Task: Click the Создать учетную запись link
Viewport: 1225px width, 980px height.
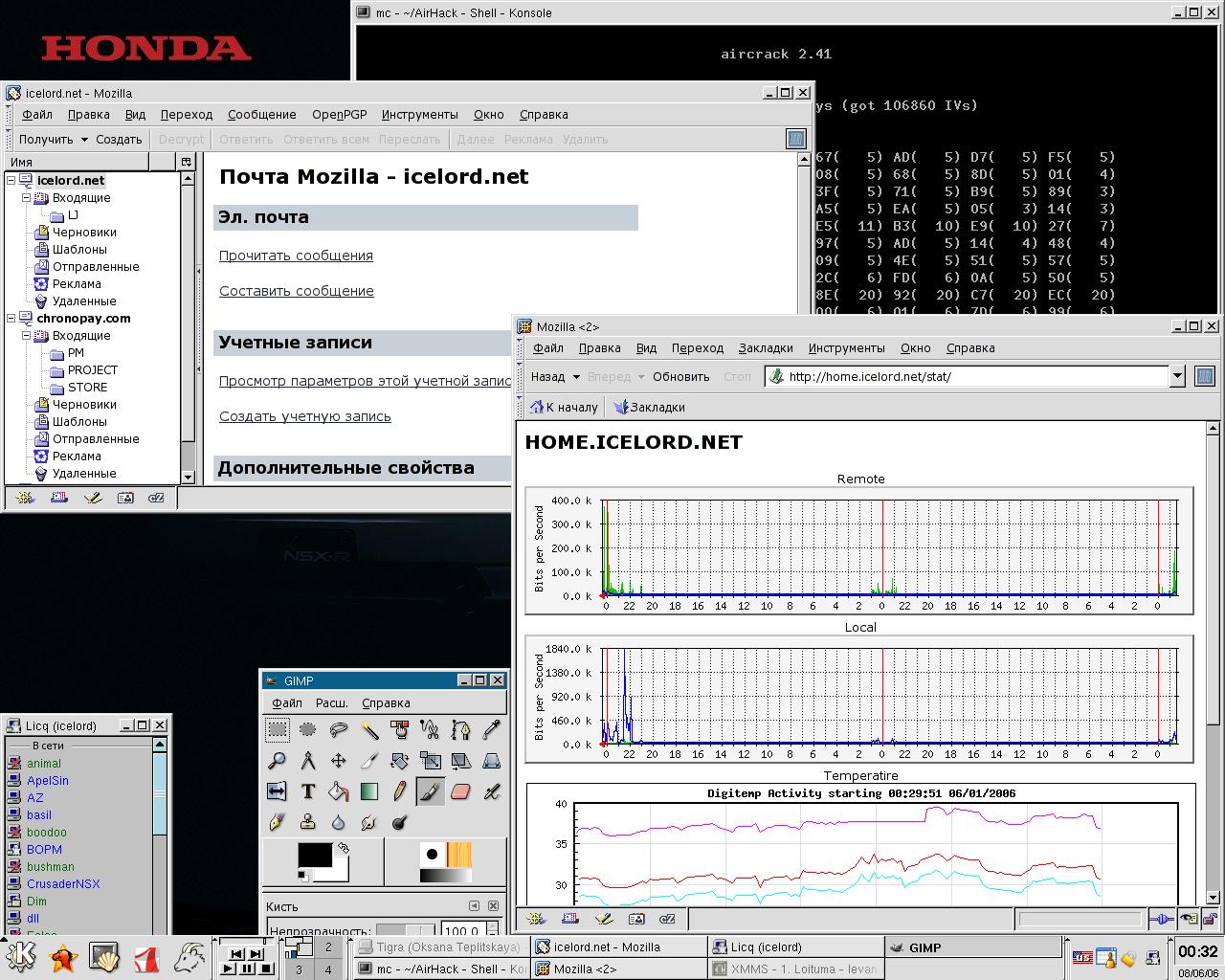Action: 304,416
